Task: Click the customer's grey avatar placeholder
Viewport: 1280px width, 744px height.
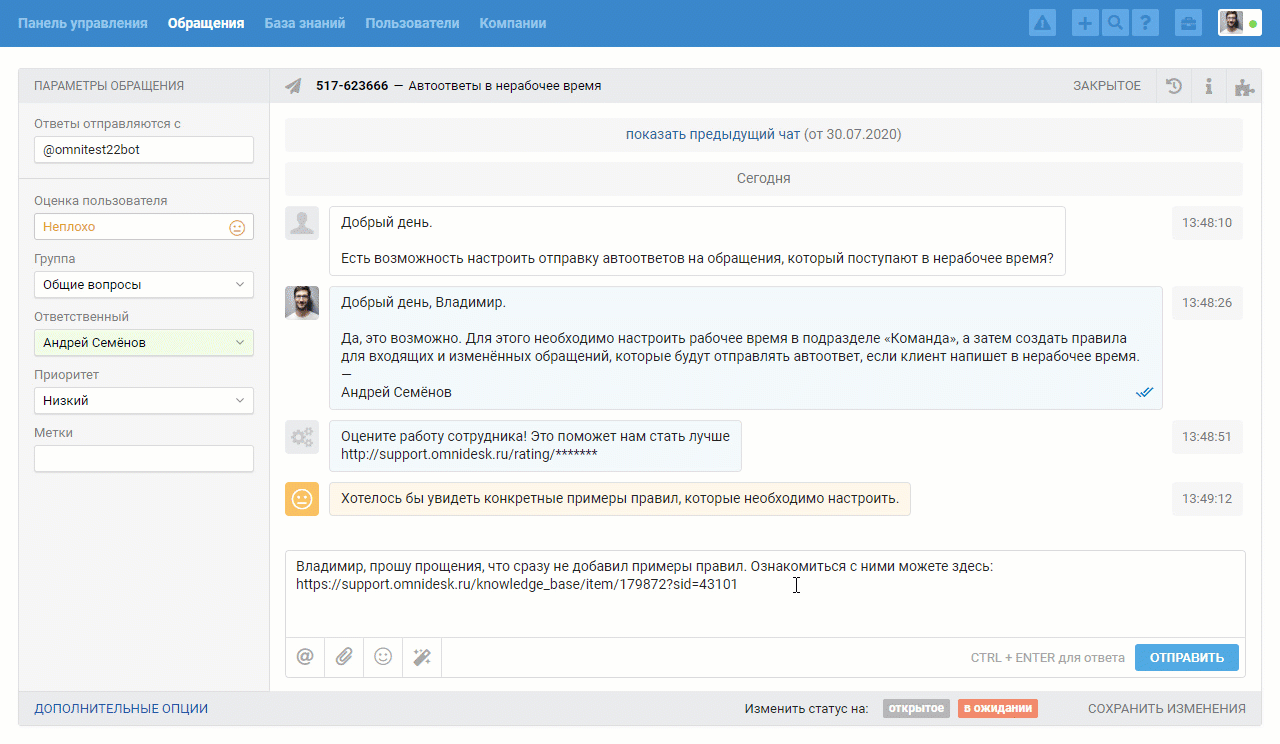Action: coord(302,223)
